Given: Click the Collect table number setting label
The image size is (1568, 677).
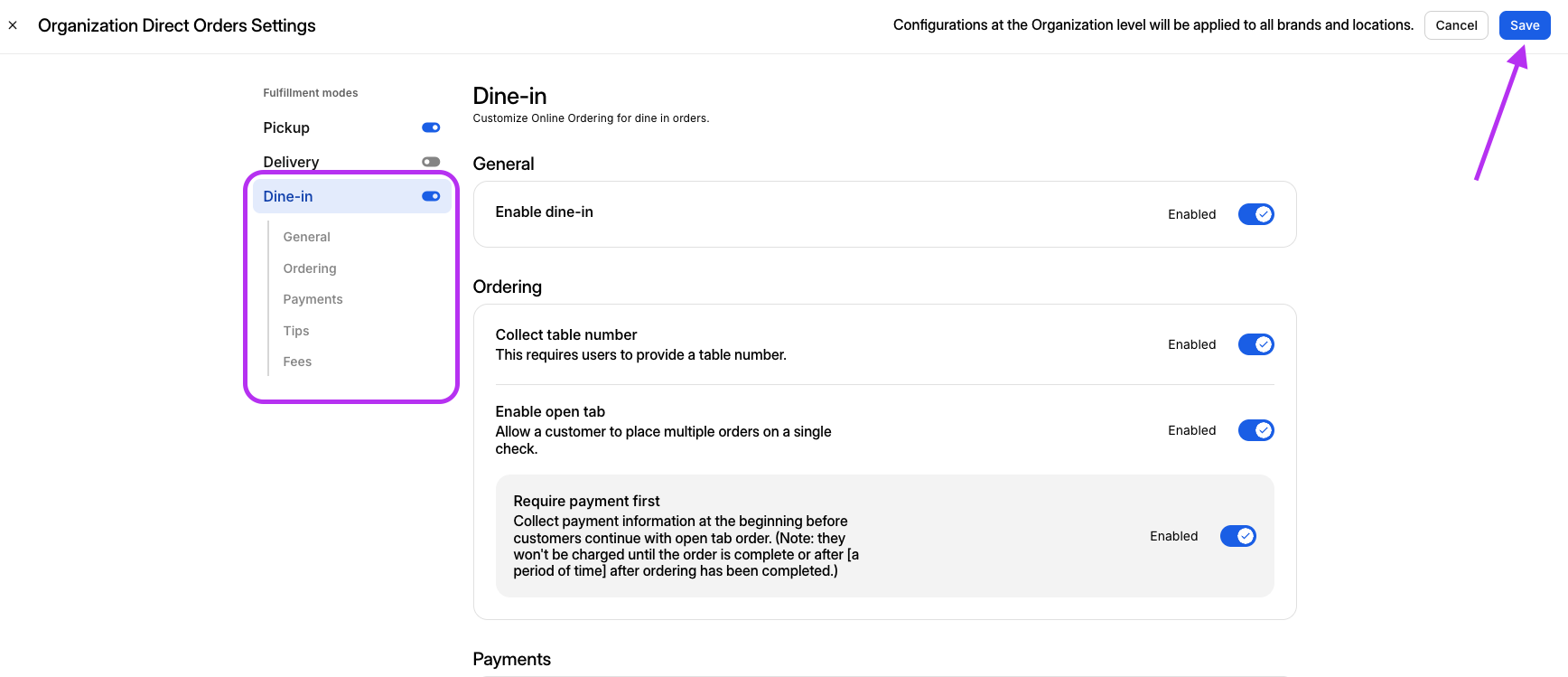Looking at the screenshot, I should [566, 334].
